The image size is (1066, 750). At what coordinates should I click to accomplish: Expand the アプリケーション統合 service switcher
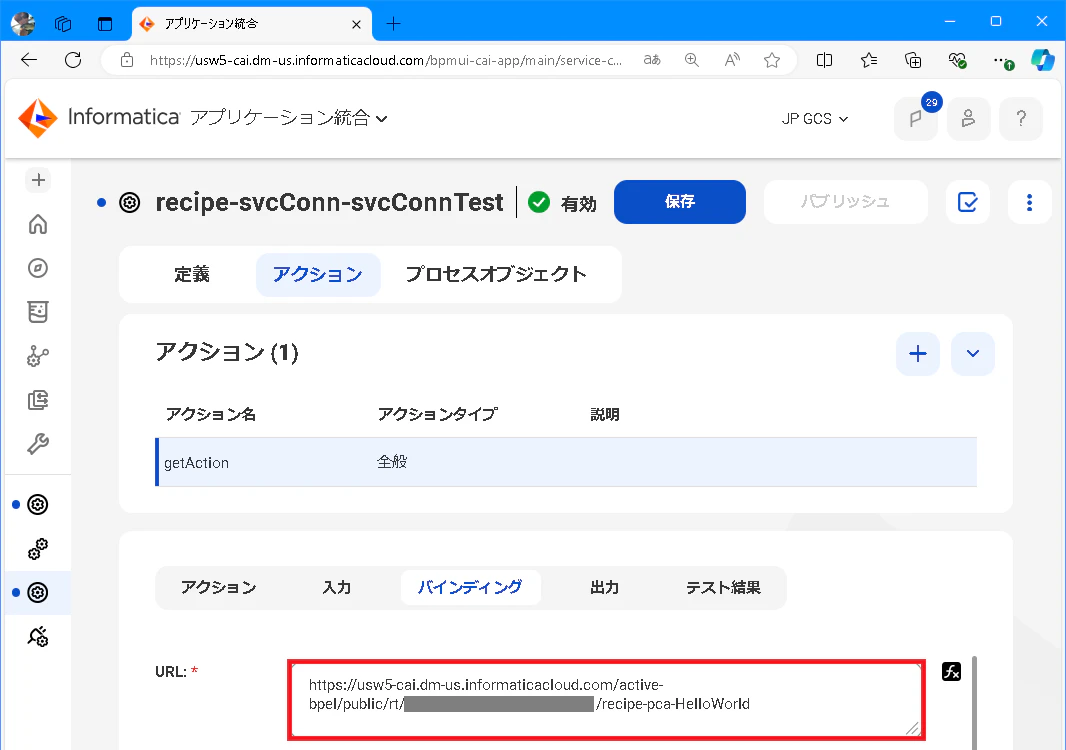pos(289,118)
